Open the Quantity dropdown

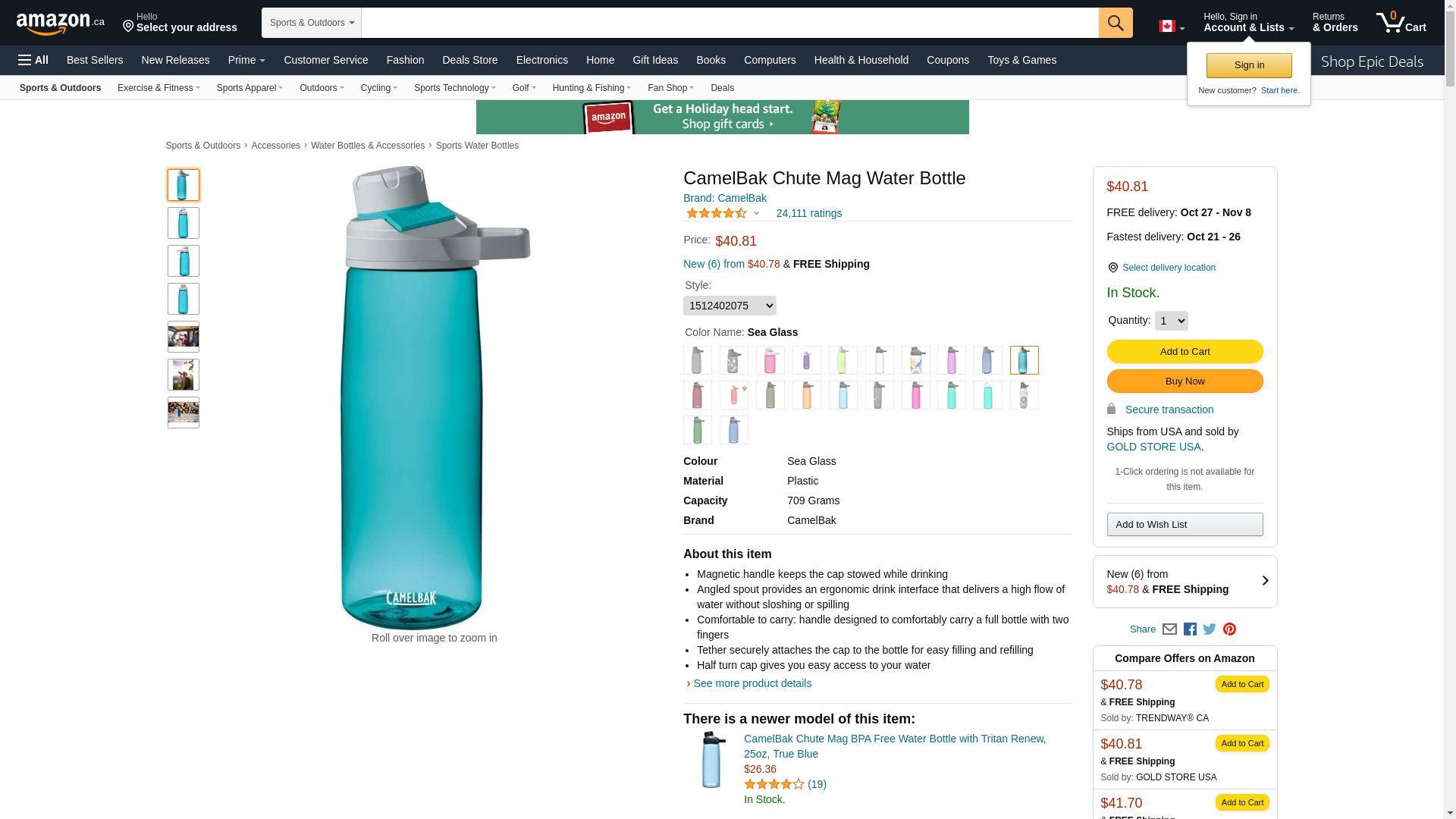[x=1171, y=321]
